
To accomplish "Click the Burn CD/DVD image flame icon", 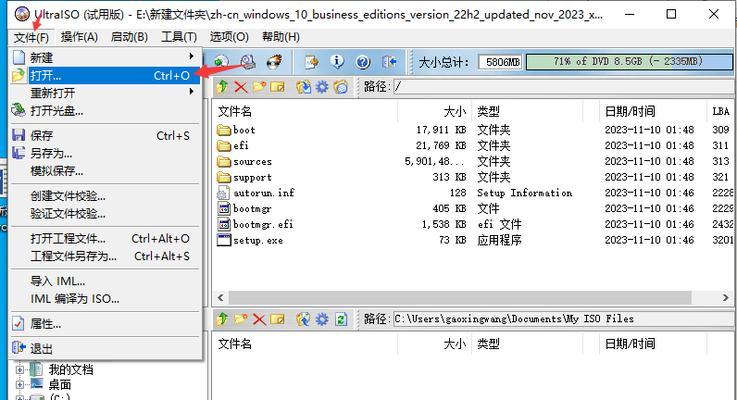I will tap(274, 62).
